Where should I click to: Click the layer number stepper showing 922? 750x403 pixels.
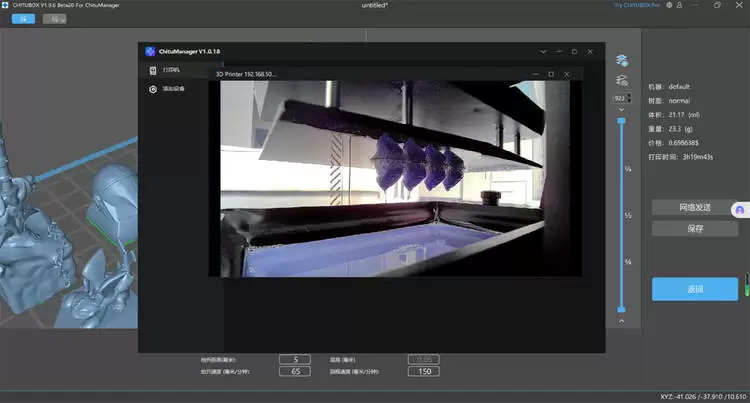(620, 99)
